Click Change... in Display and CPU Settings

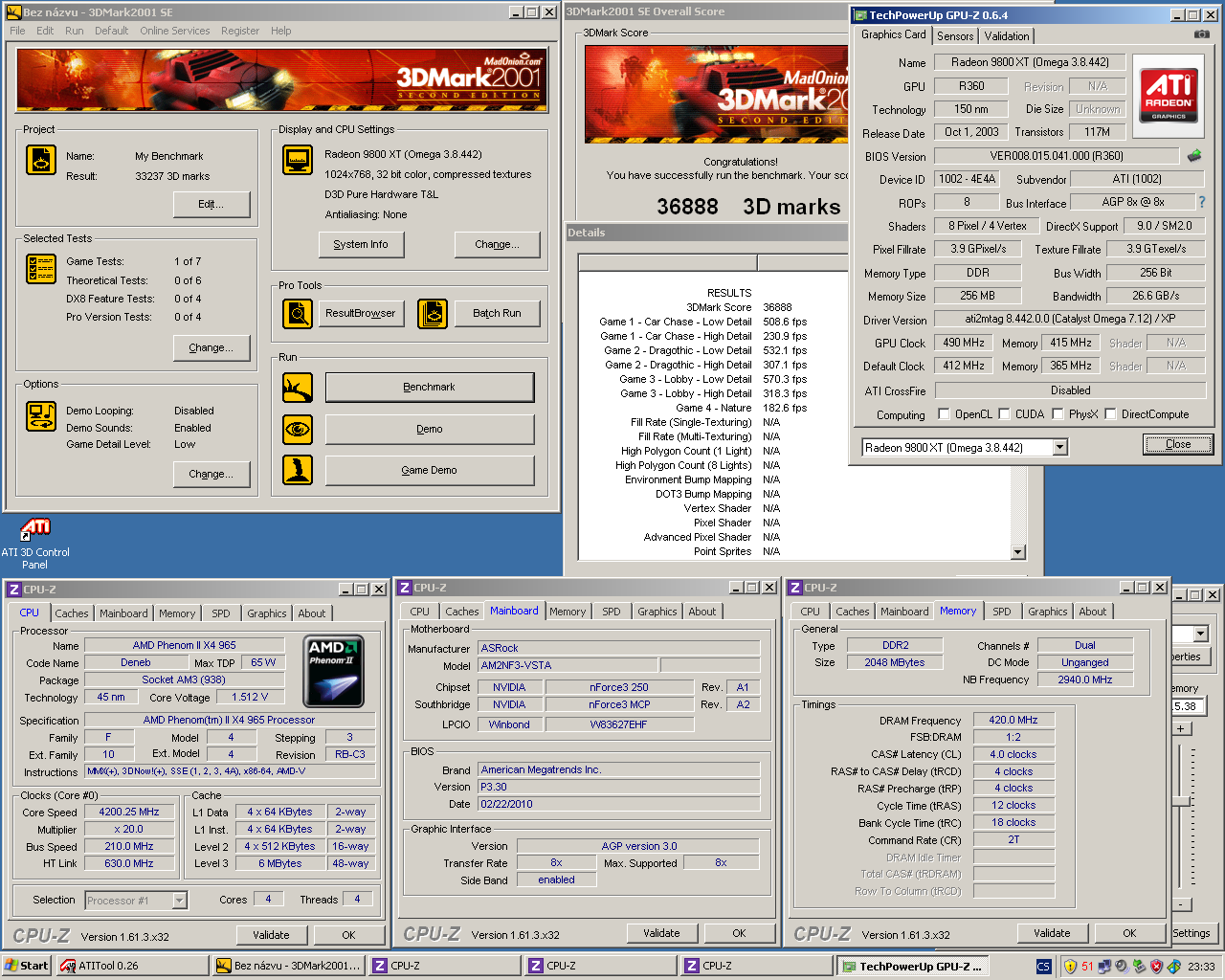tap(497, 244)
